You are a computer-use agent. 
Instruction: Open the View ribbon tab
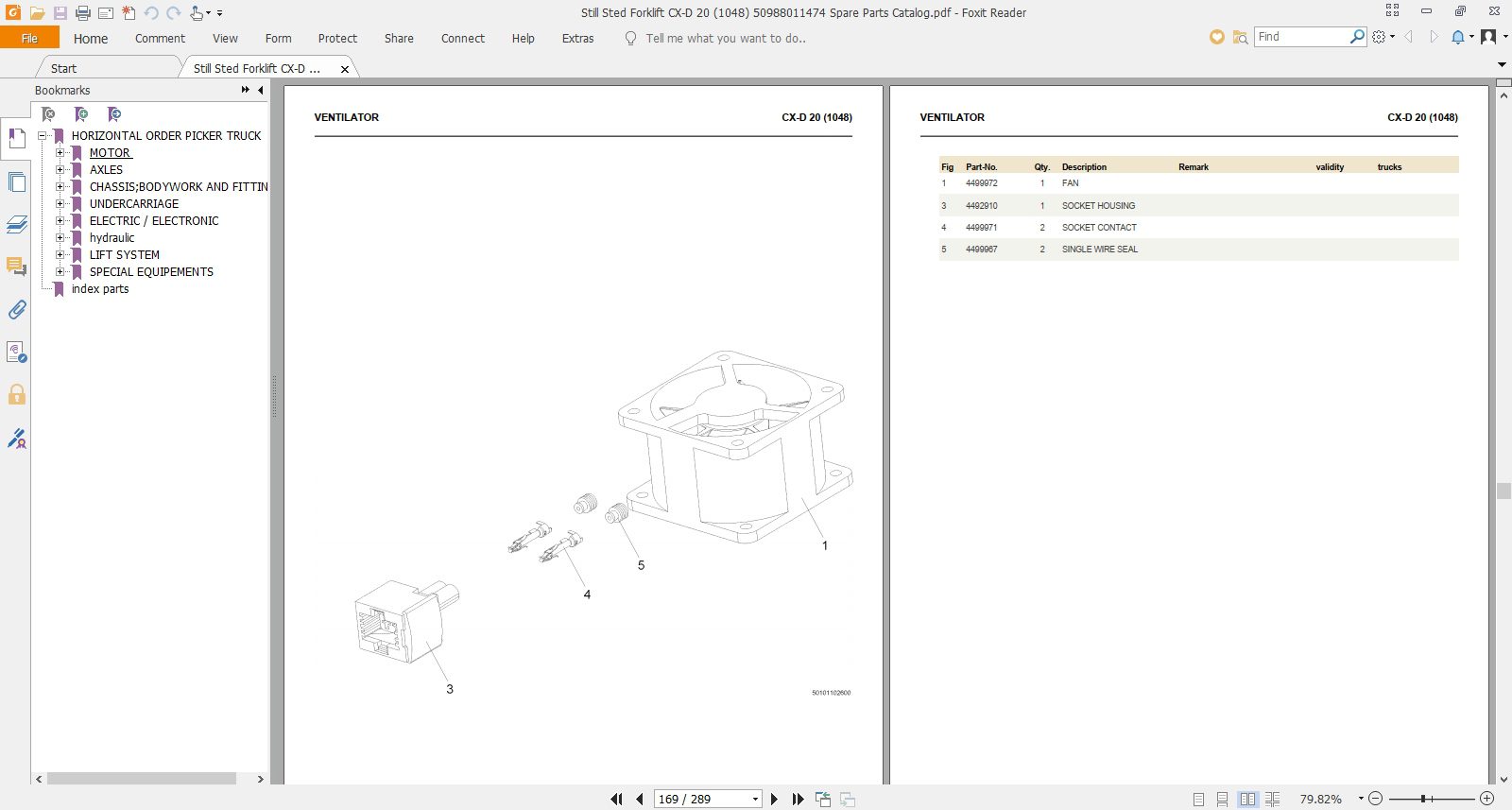pos(225,39)
